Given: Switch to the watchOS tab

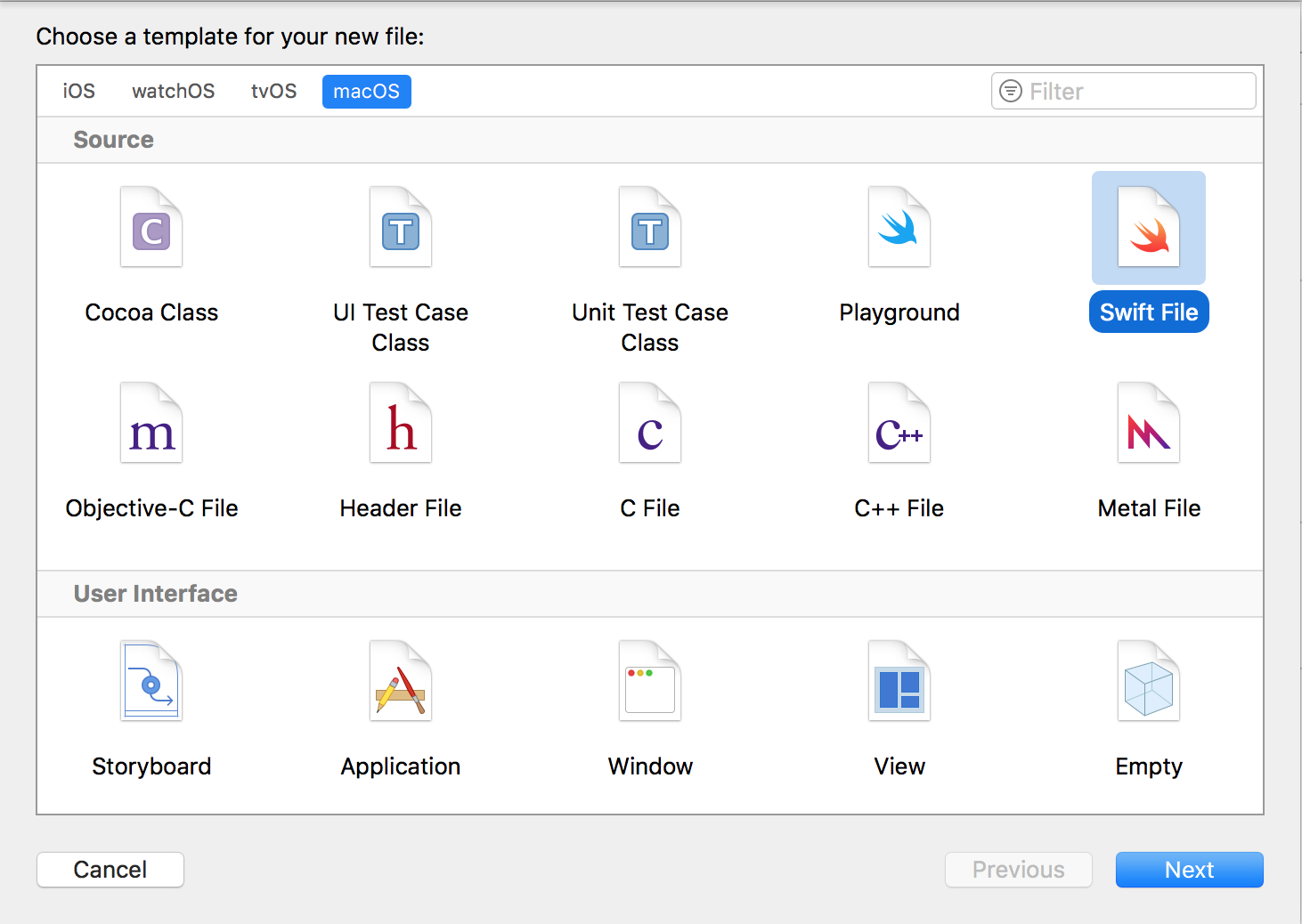Looking at the screenshot, I should 173,91.
